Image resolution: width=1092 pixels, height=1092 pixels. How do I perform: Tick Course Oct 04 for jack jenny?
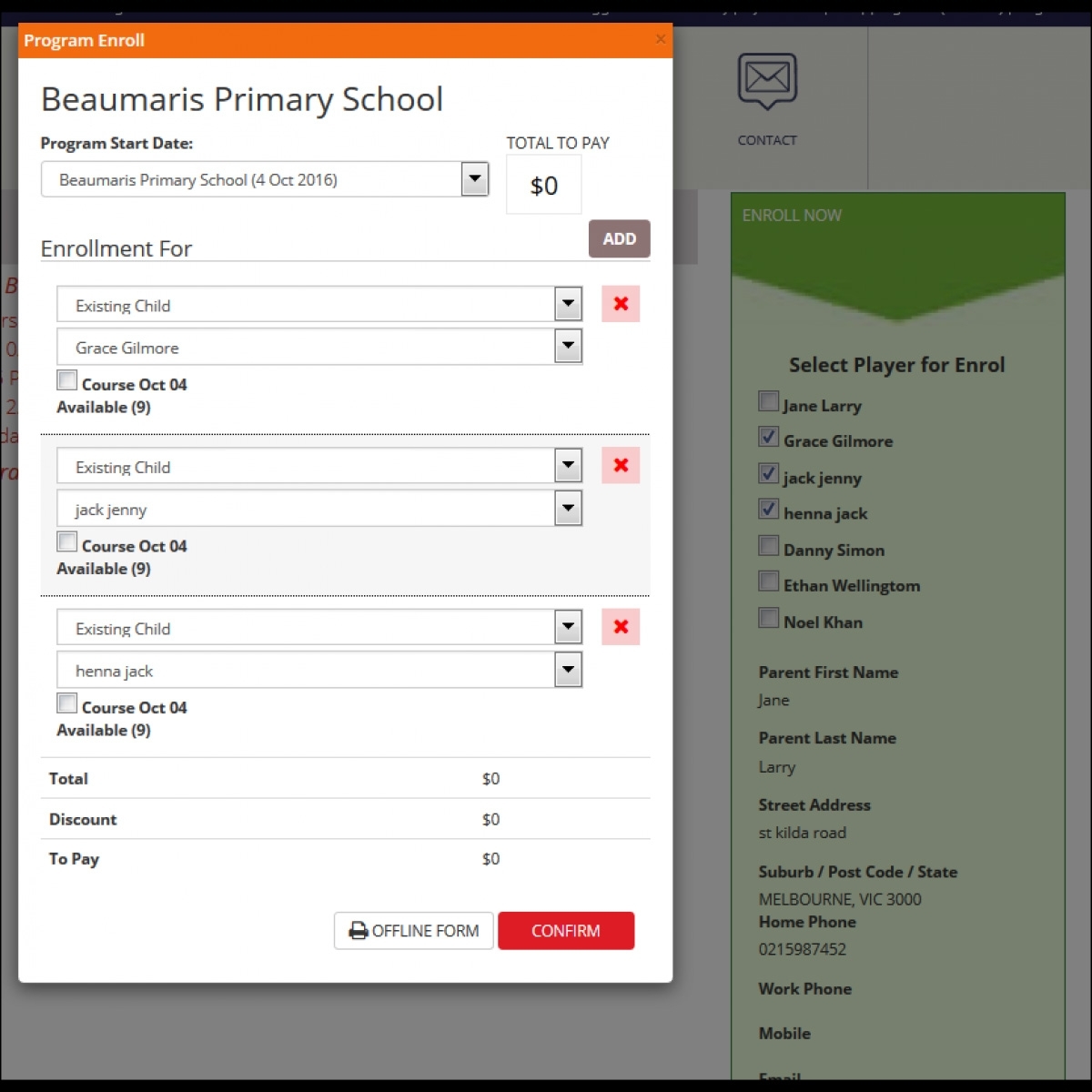(67, 542)
